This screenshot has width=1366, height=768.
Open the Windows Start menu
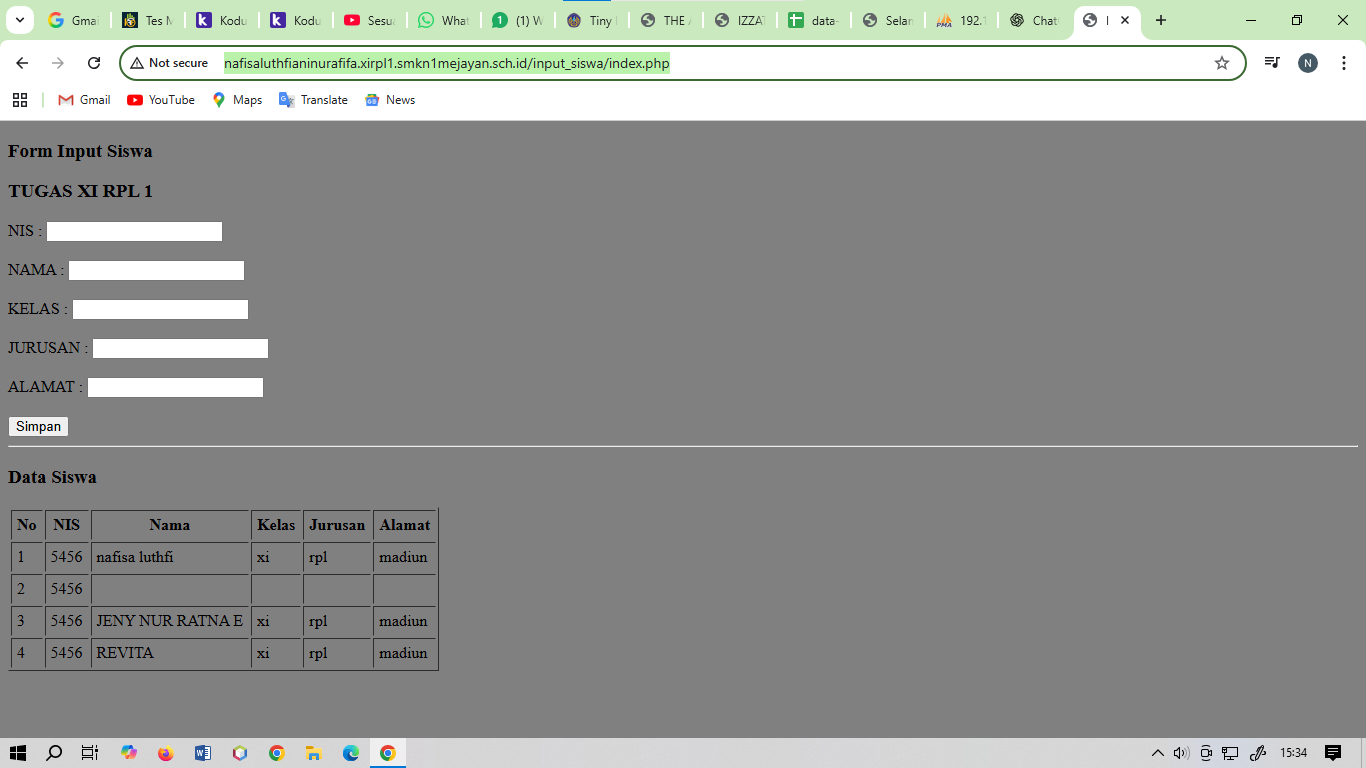(x=18, y=753)
